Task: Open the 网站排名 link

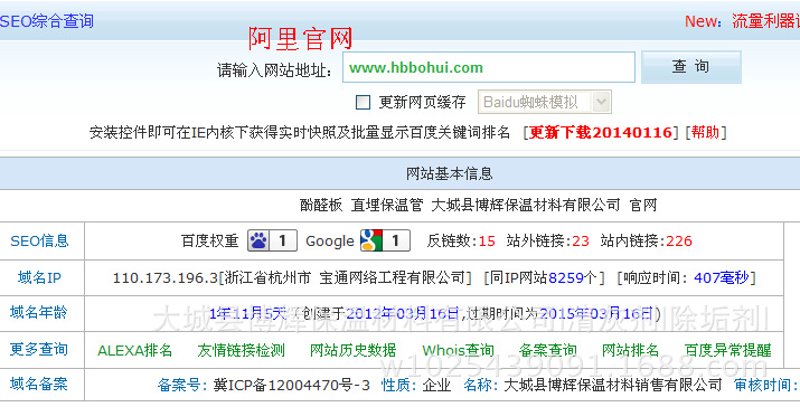Action: click(630, 350)
